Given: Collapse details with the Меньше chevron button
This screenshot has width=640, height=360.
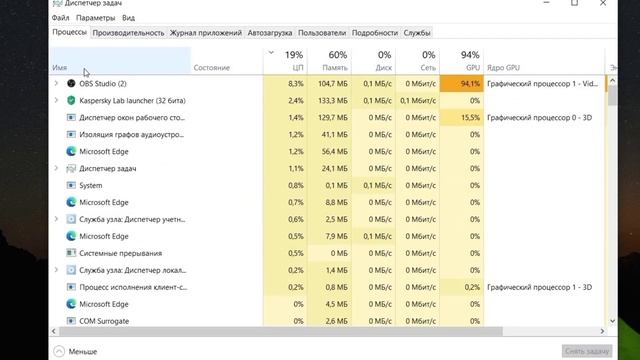Looking at the screenshot, I should [59, 351].
